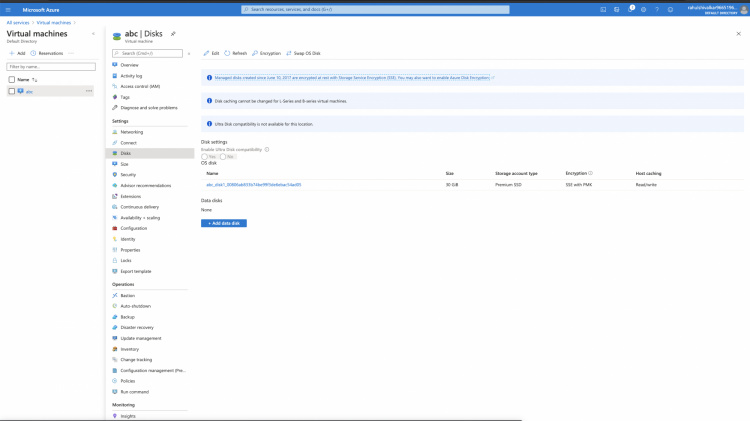
Task: Open the Backup menu item
Action: click(x=128, y=316)
